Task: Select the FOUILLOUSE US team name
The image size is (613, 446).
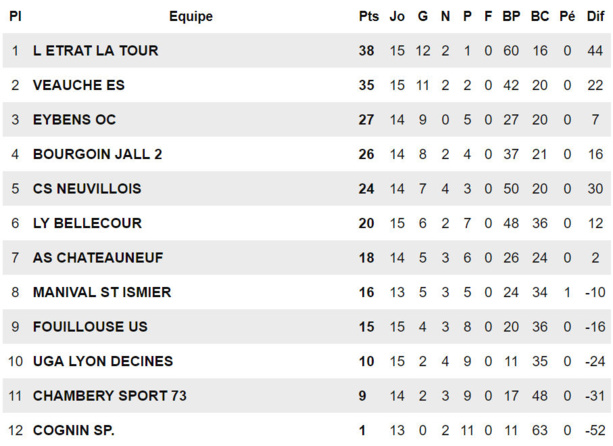Action: (x=90, y=327)
